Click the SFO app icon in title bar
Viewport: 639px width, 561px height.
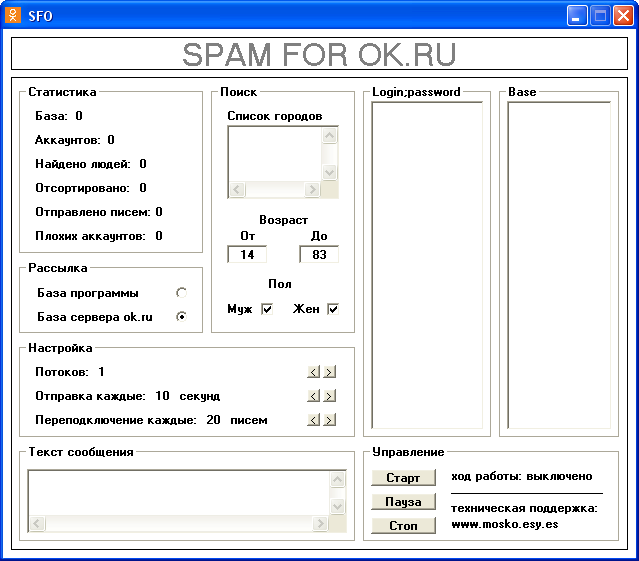13,15
